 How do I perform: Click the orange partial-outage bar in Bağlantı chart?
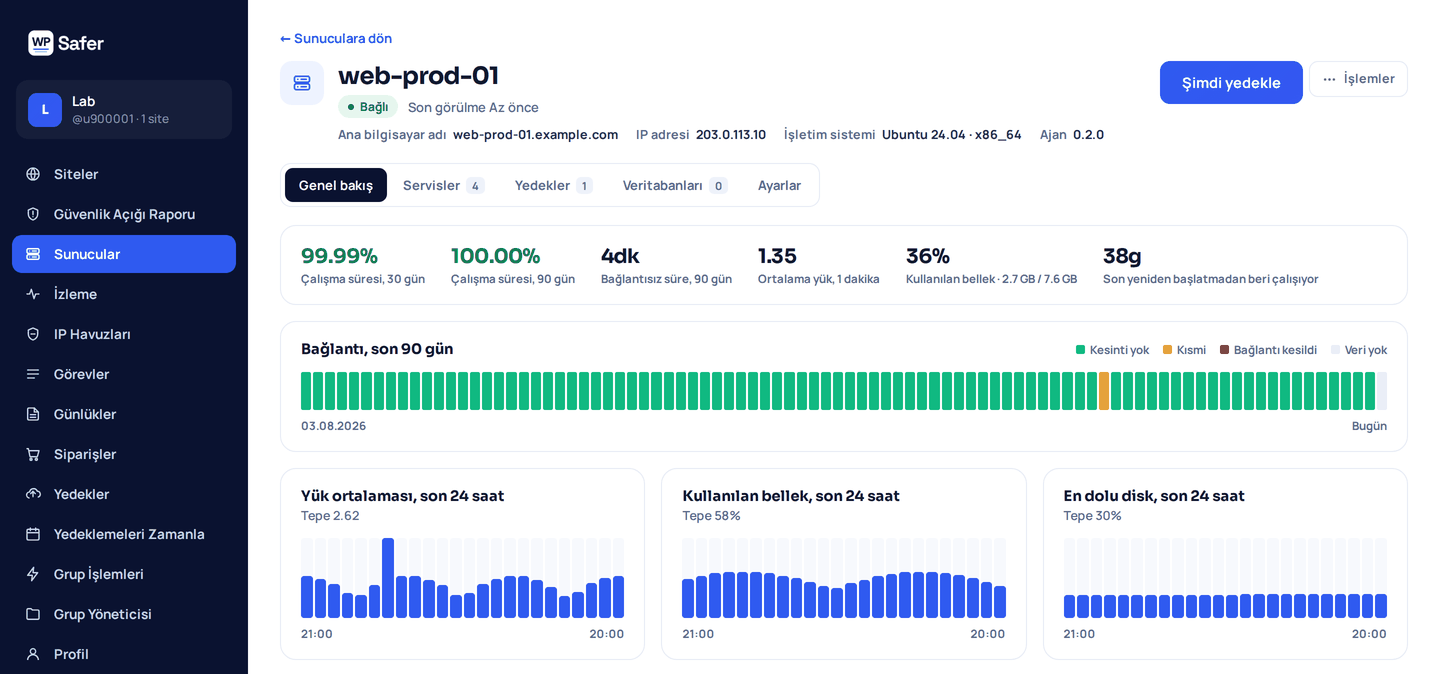click(1104, 391)
